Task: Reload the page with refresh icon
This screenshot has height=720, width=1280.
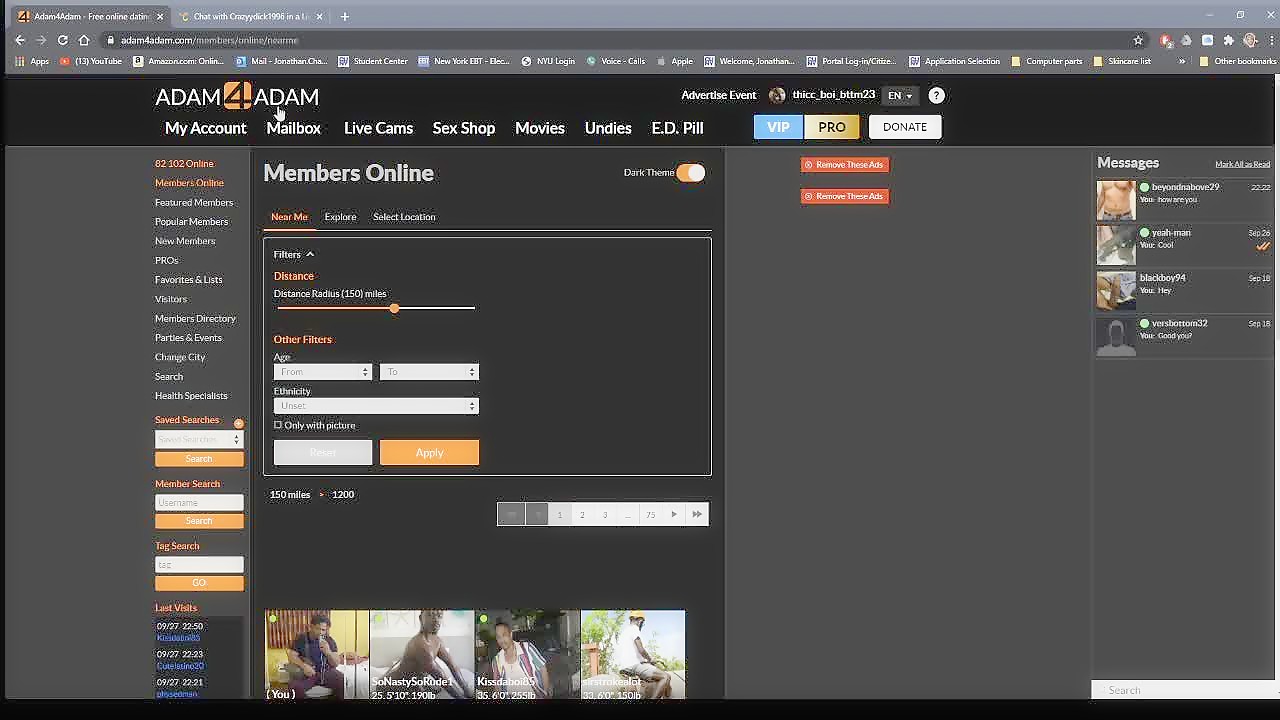Action: pyautogui.click(x=62, y=40)
